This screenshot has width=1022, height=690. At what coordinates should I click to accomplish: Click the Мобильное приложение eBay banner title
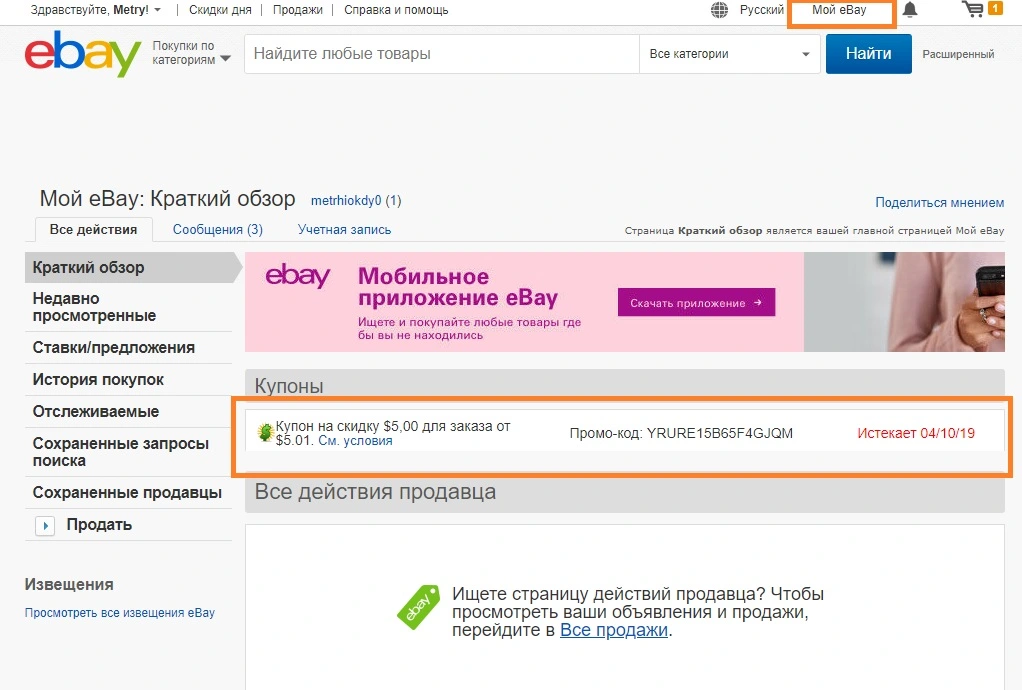click(x=458, y=287)
